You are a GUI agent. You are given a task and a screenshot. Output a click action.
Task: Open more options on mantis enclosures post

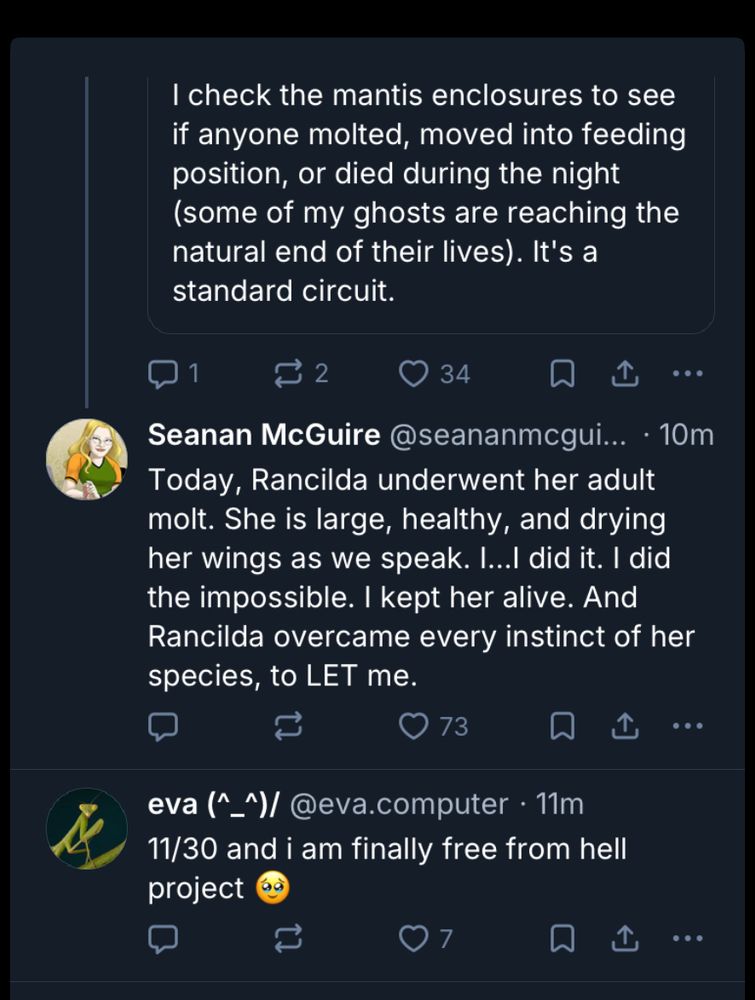point(688,374)
